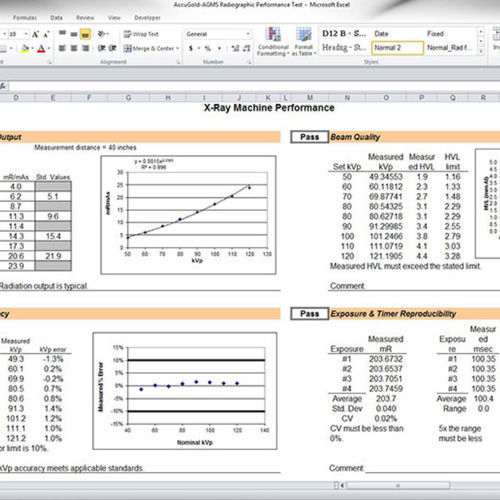Viewport: 500px width, 500px height.
Task: Apply the red Font Color icon
Action: [x=41, y=49]
